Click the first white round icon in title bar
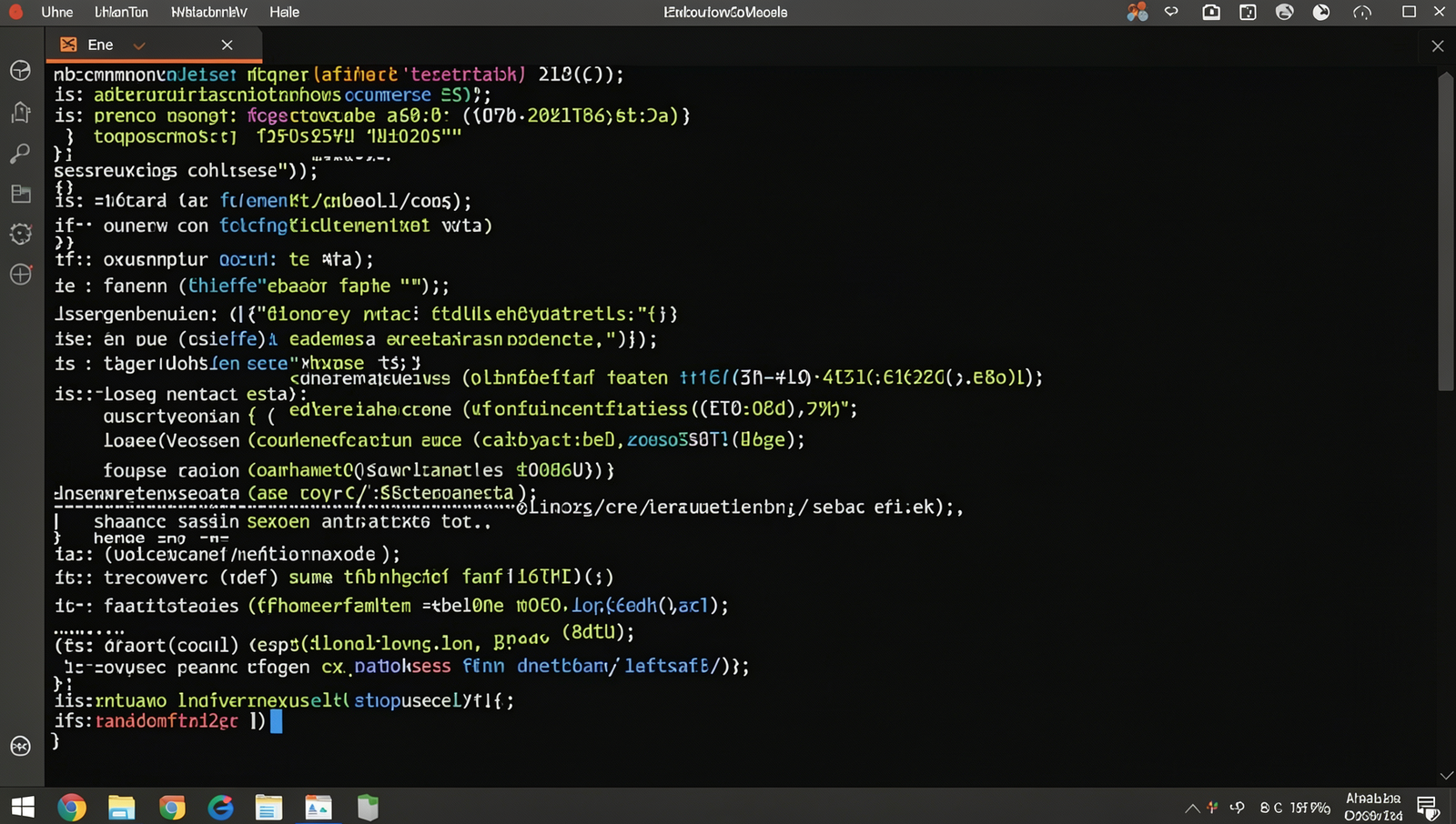This screenshot has height=824, width=1456. (x=1285, y=12)
